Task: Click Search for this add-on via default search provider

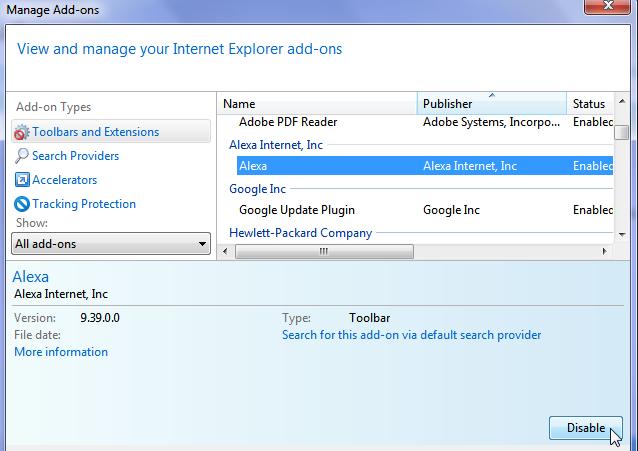Action: click(x=411, y=335)
